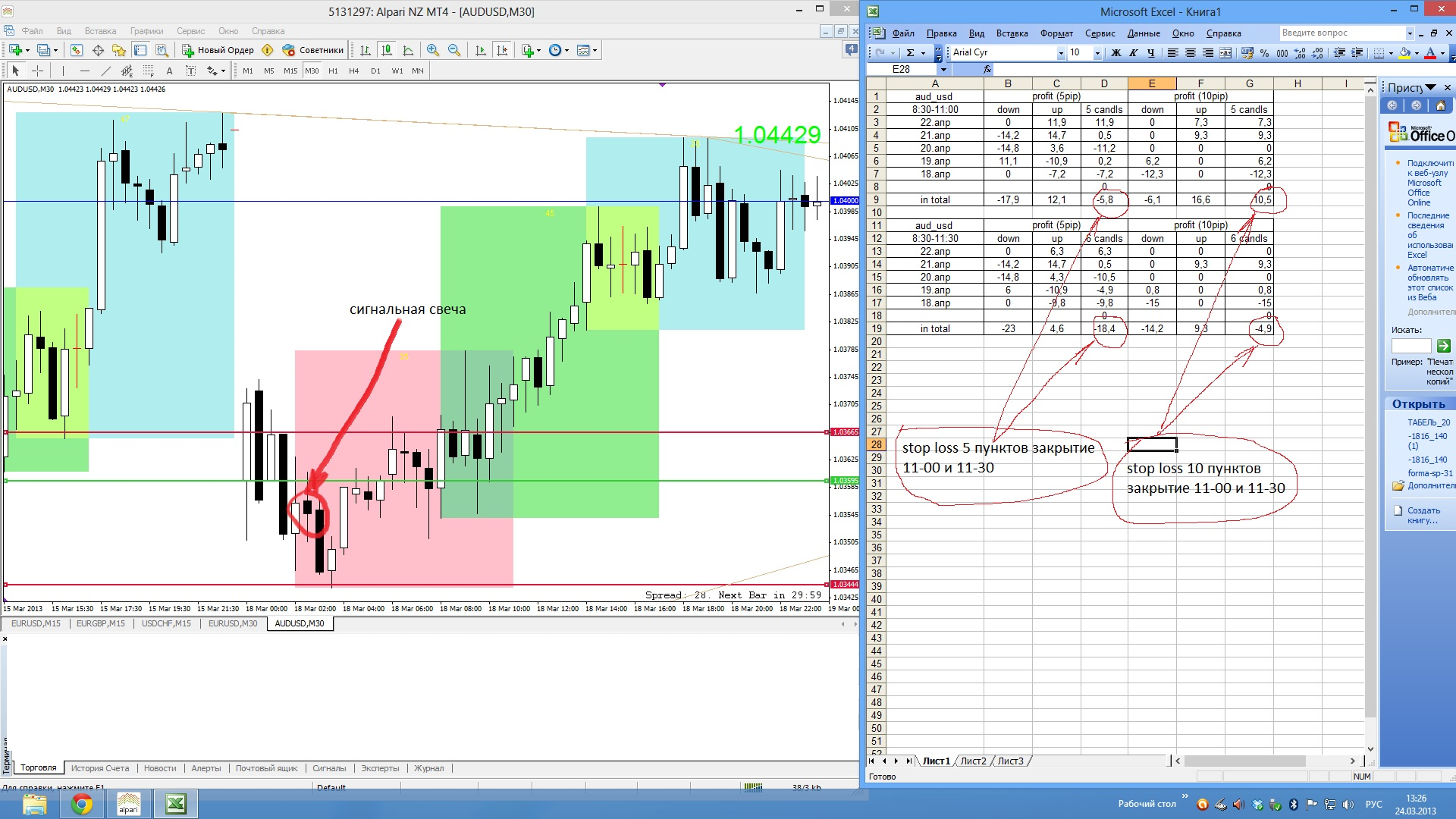Open new chart icon in MT4 toolbar
Viewport: 1456px width, 819px height.
pos(15,50)
